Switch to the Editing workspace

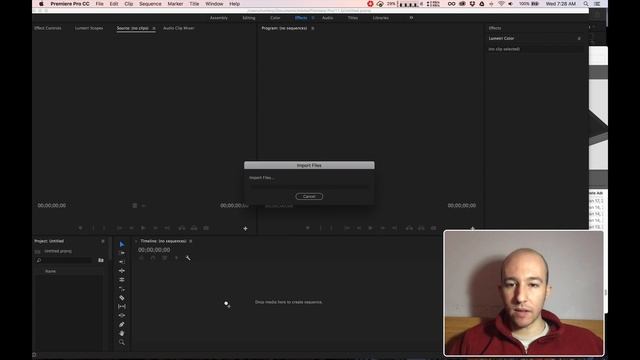249,18
